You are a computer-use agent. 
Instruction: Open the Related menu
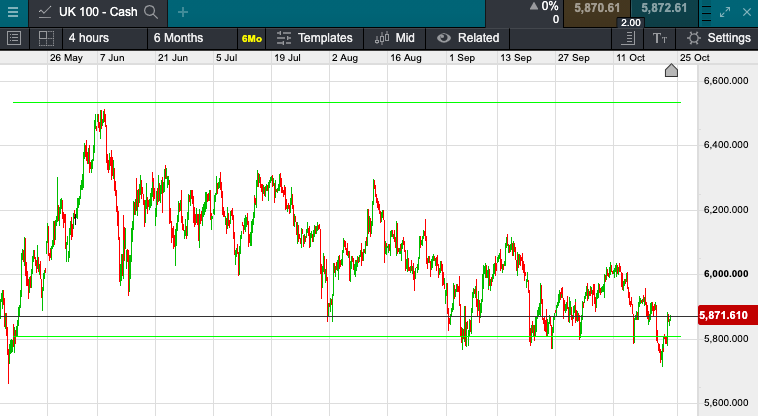[467, 38]
